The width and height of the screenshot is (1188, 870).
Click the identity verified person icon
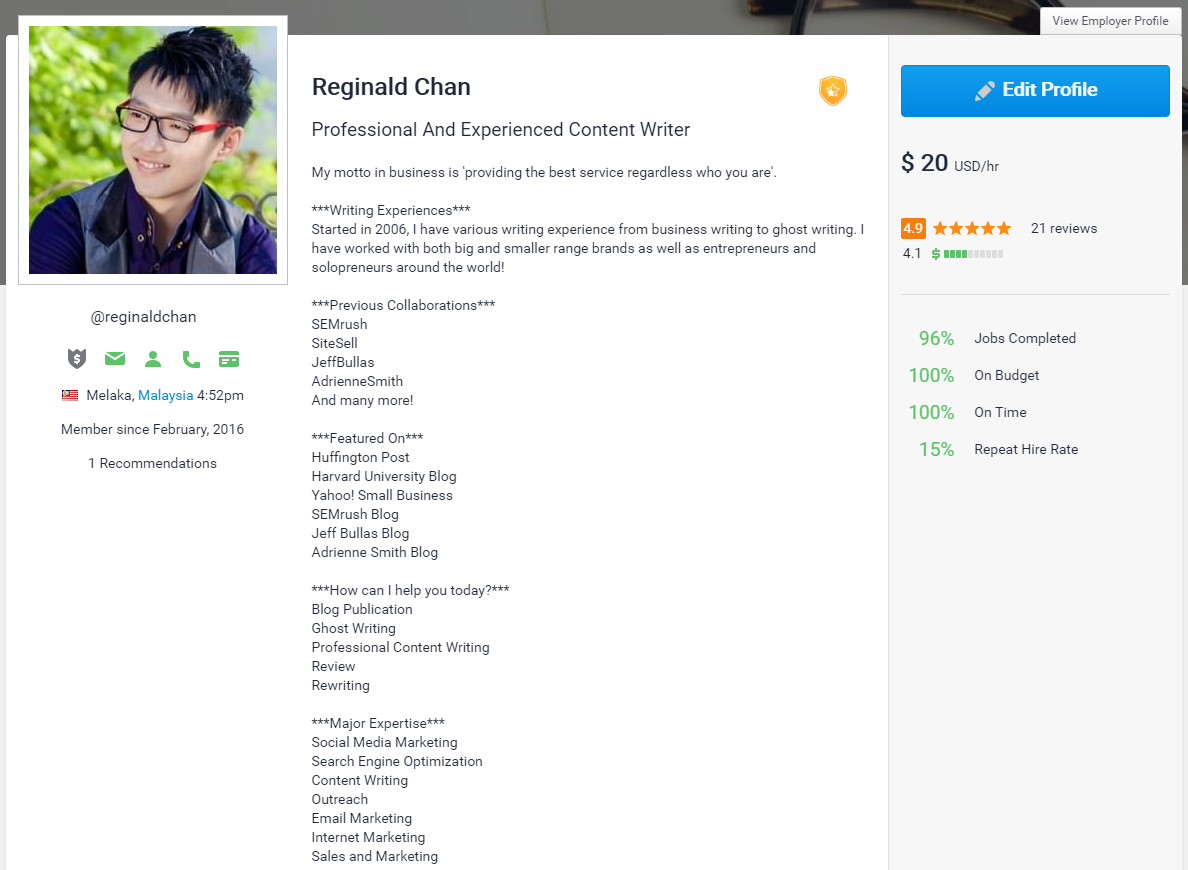click(153, 358)
